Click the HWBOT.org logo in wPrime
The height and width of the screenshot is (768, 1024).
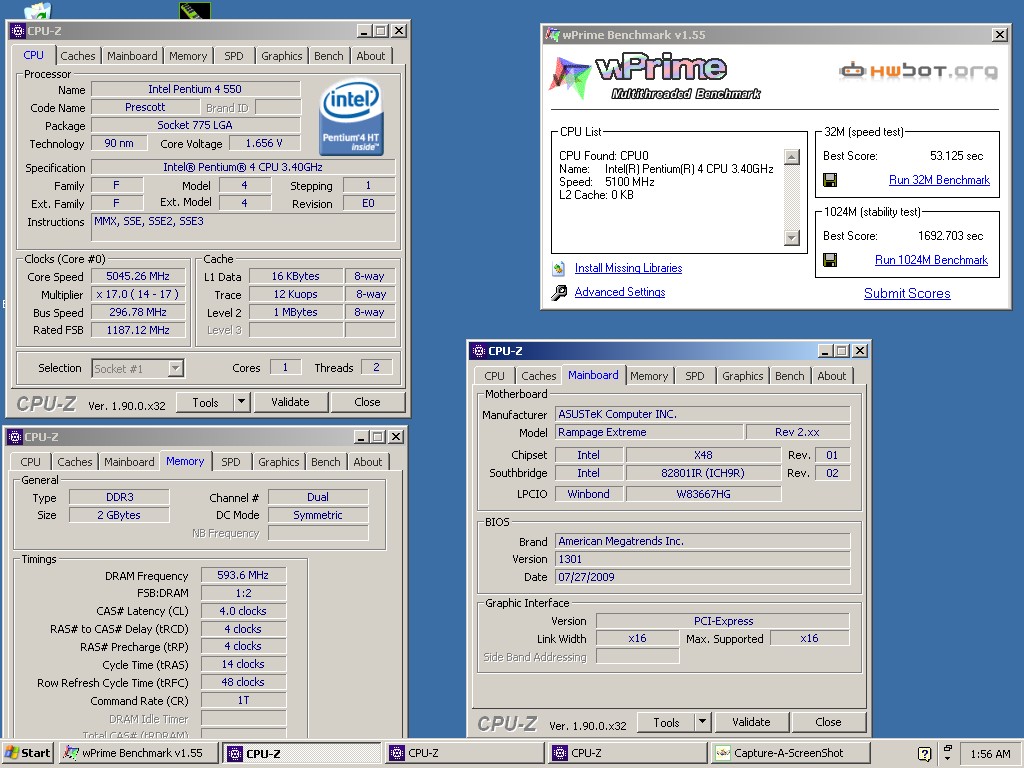coord(918,71)
